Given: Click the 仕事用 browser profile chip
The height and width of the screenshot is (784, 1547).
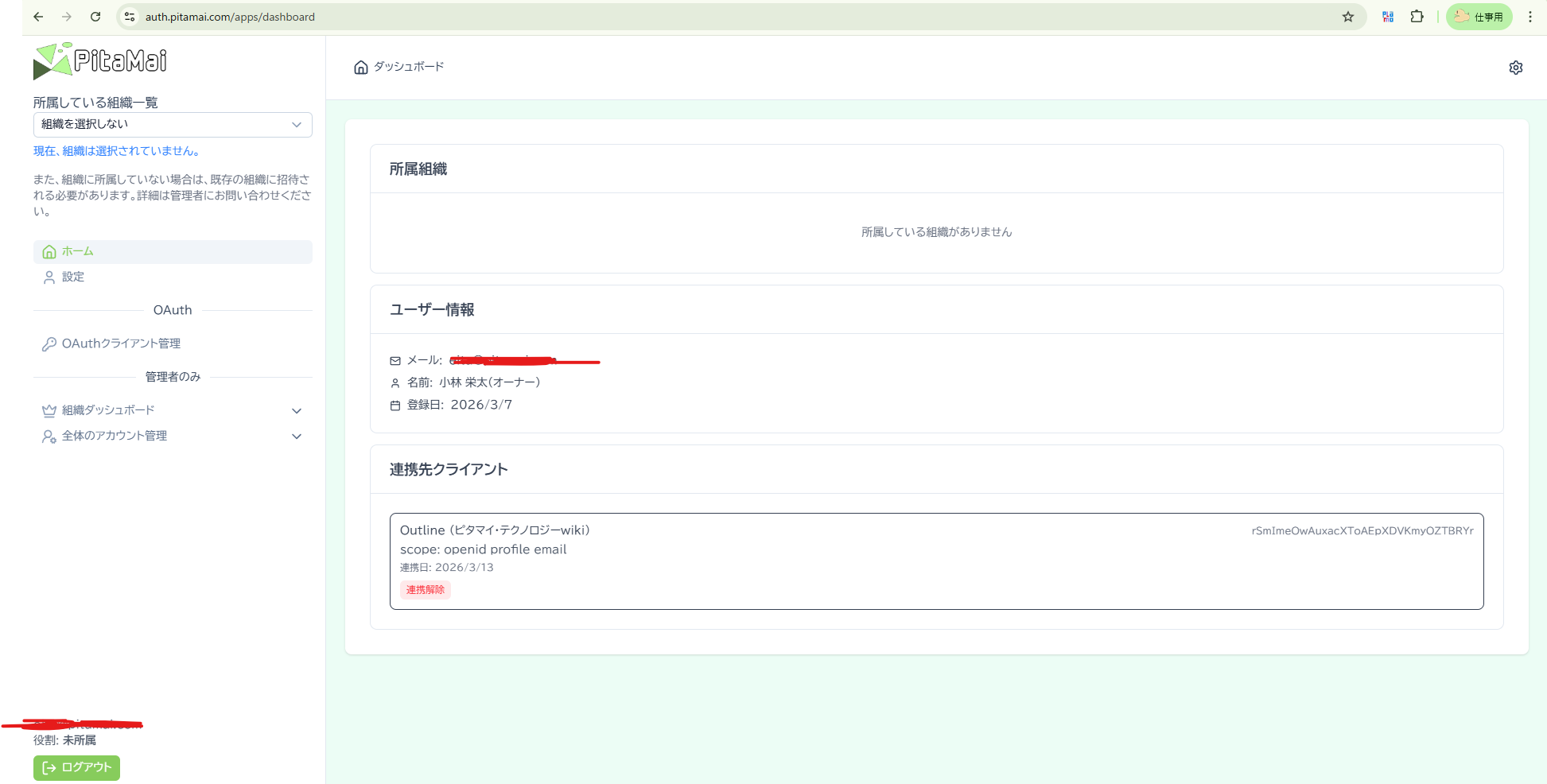Looking at the screenshot, I should point(1479,16).
